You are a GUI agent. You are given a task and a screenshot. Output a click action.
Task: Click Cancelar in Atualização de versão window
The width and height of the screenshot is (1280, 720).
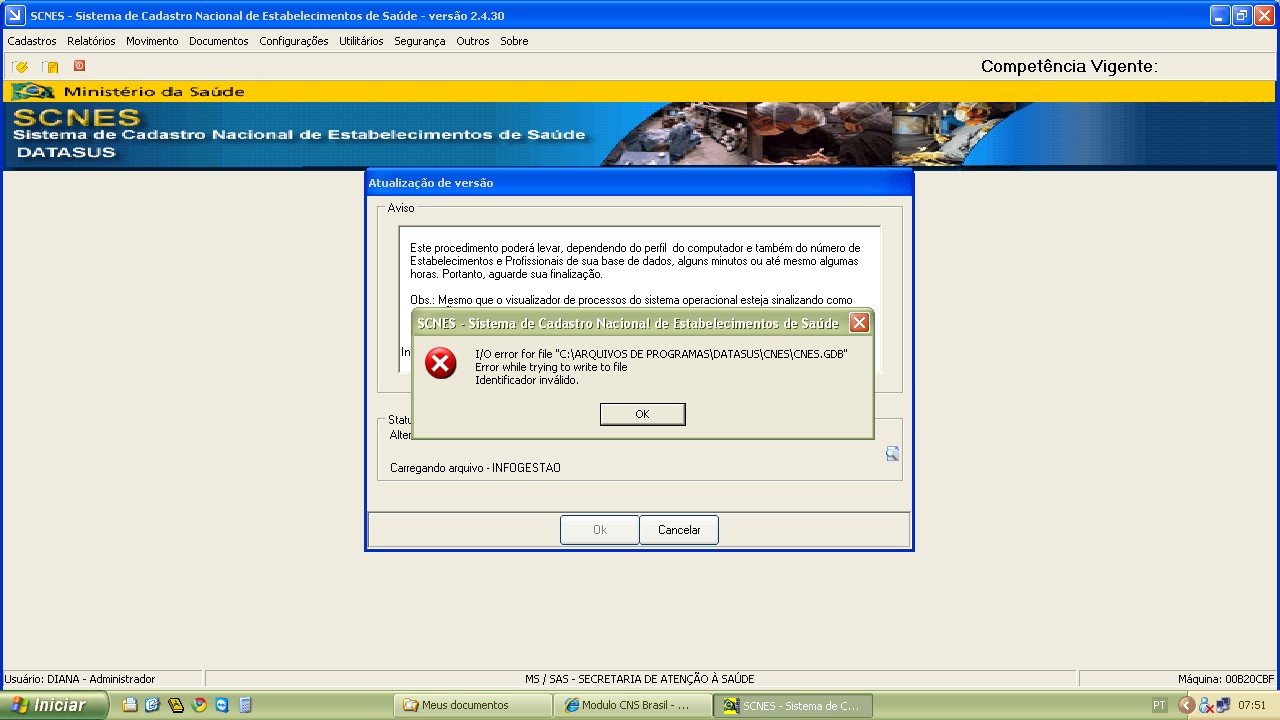pos(679,530)
